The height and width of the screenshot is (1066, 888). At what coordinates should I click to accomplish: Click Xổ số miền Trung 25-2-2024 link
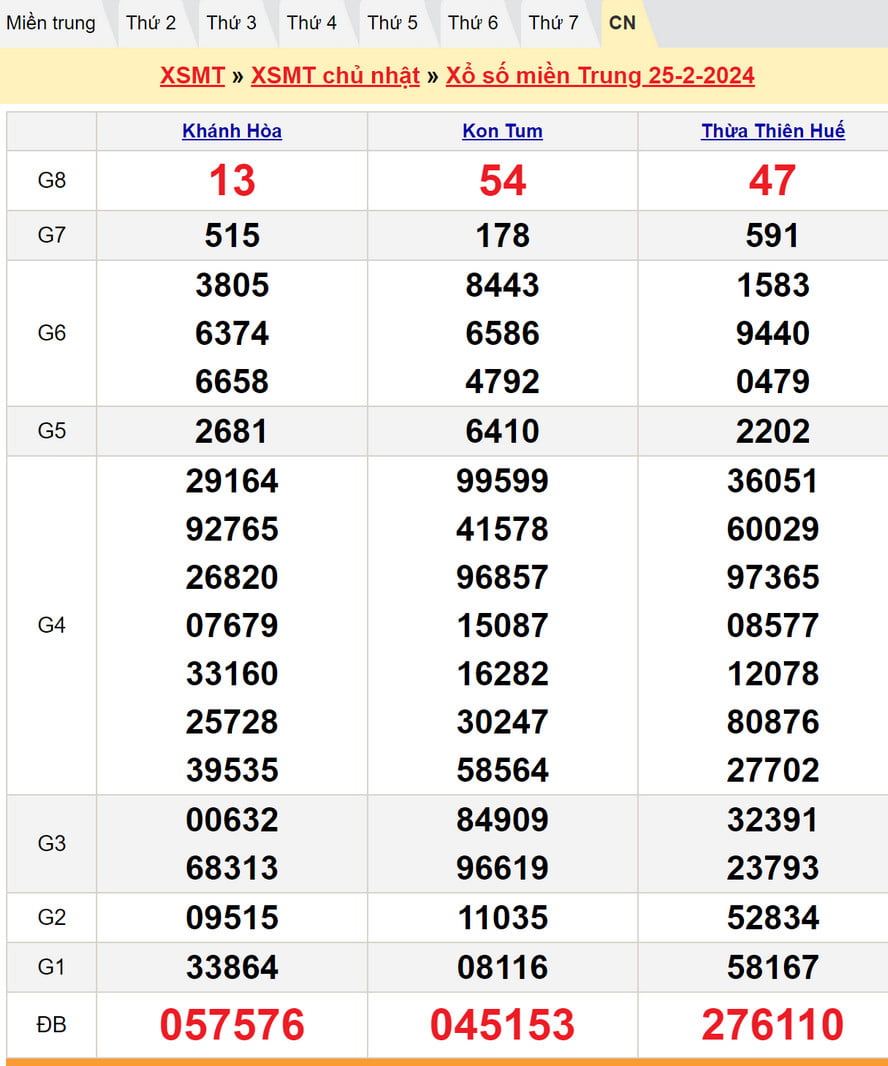[x=600, y=76]
